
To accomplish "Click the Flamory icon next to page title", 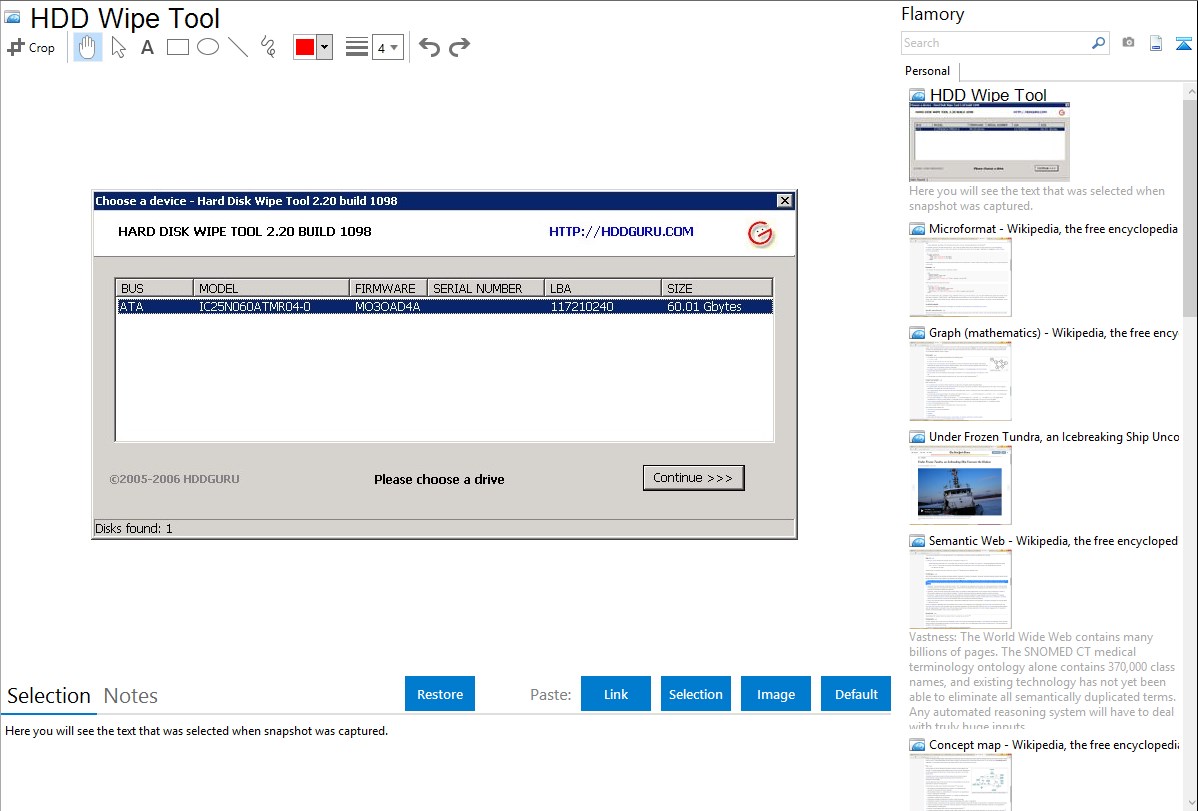I will [x=12, y=17].
